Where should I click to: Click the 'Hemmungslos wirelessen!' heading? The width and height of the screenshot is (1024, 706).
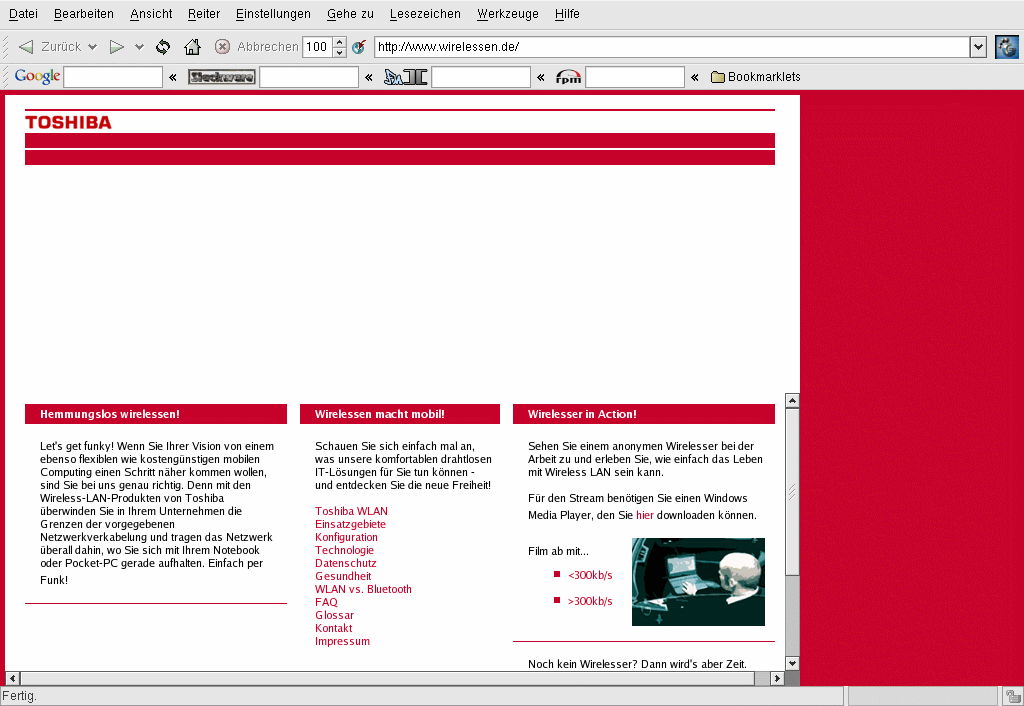pyautogui.click(x=110, y=414)
